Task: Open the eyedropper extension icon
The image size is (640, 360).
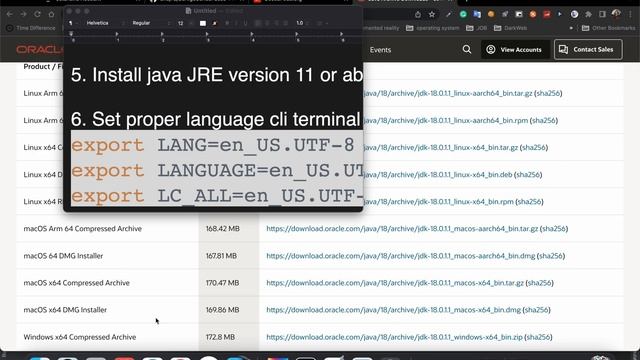Action: coord(449,14)
